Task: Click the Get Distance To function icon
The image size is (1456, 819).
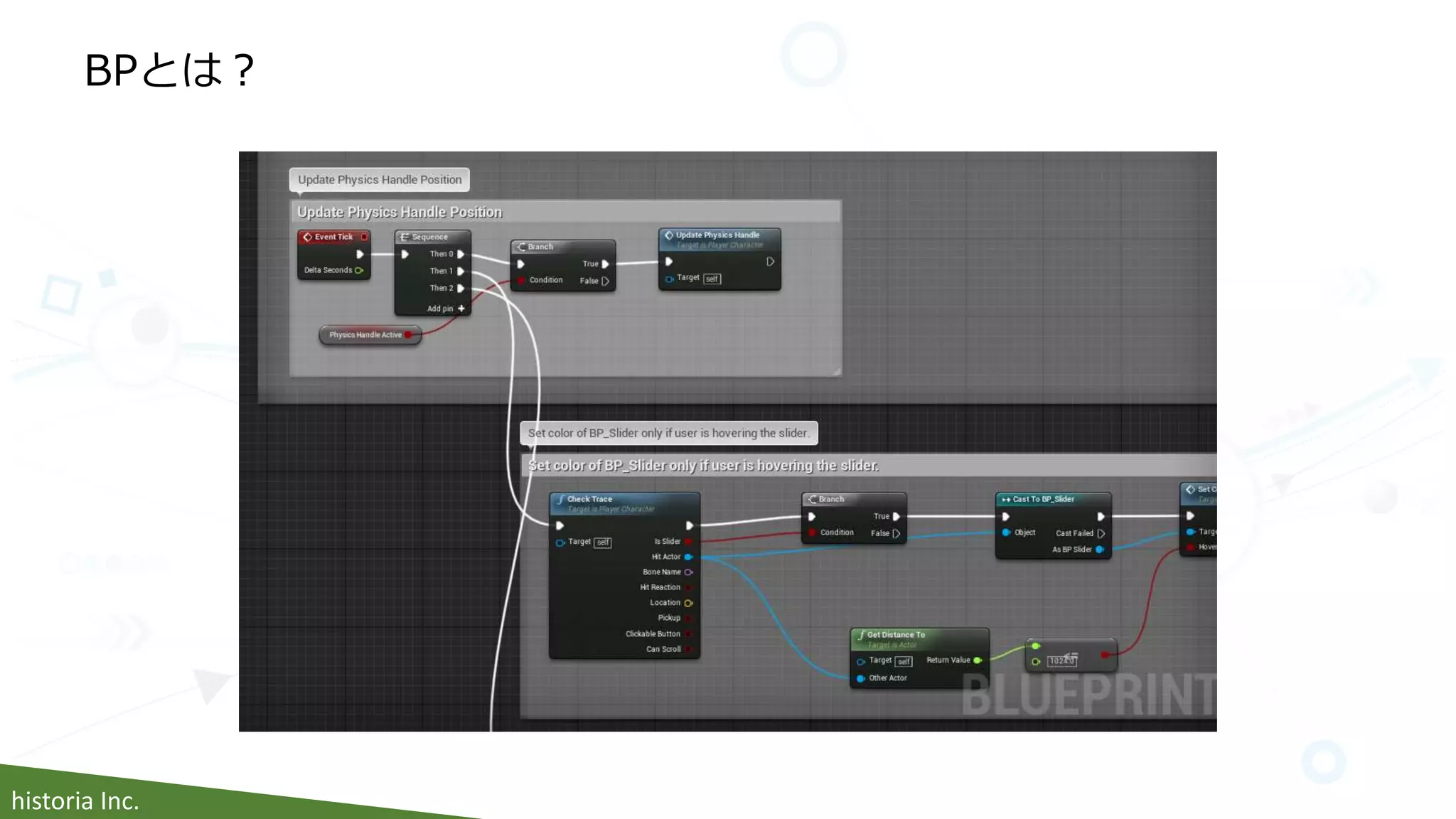Action: pos(862,635)
